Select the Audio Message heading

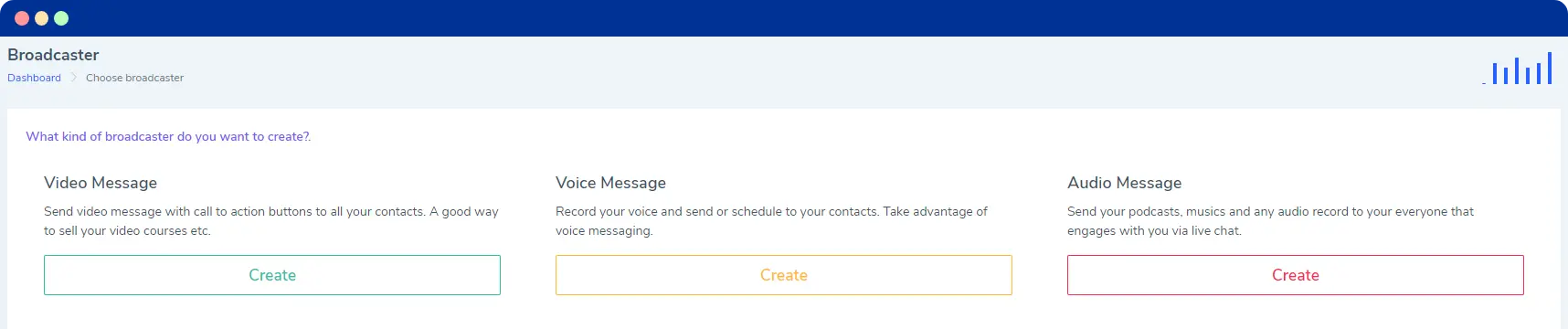coord(1124,183)
